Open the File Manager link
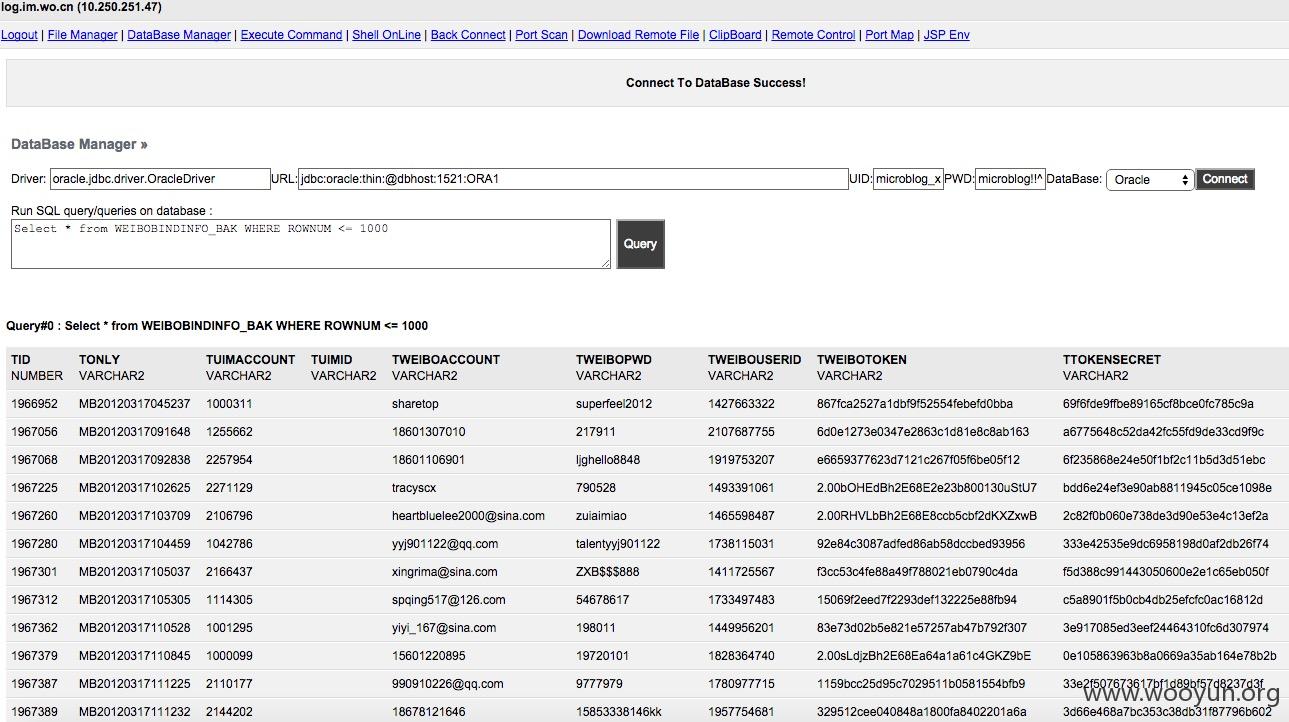The height and width of the screenshot is (722, 1289). coord(82,35)
